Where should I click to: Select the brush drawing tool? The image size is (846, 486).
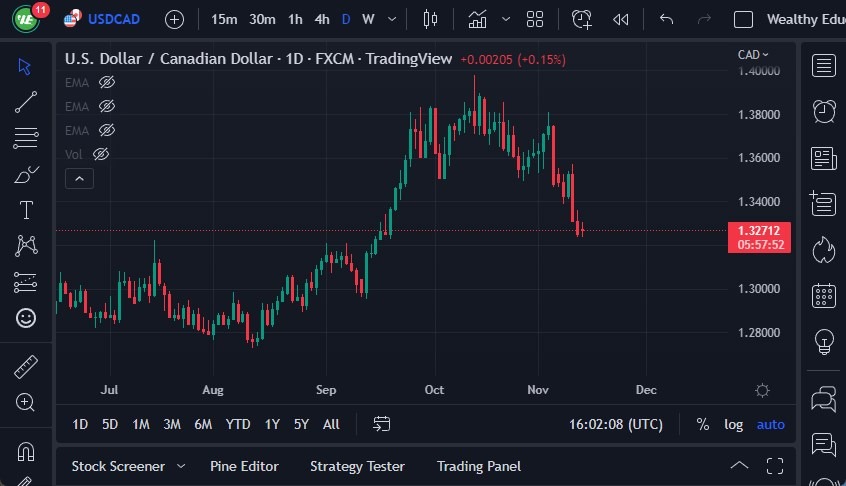tap(25, 174)
